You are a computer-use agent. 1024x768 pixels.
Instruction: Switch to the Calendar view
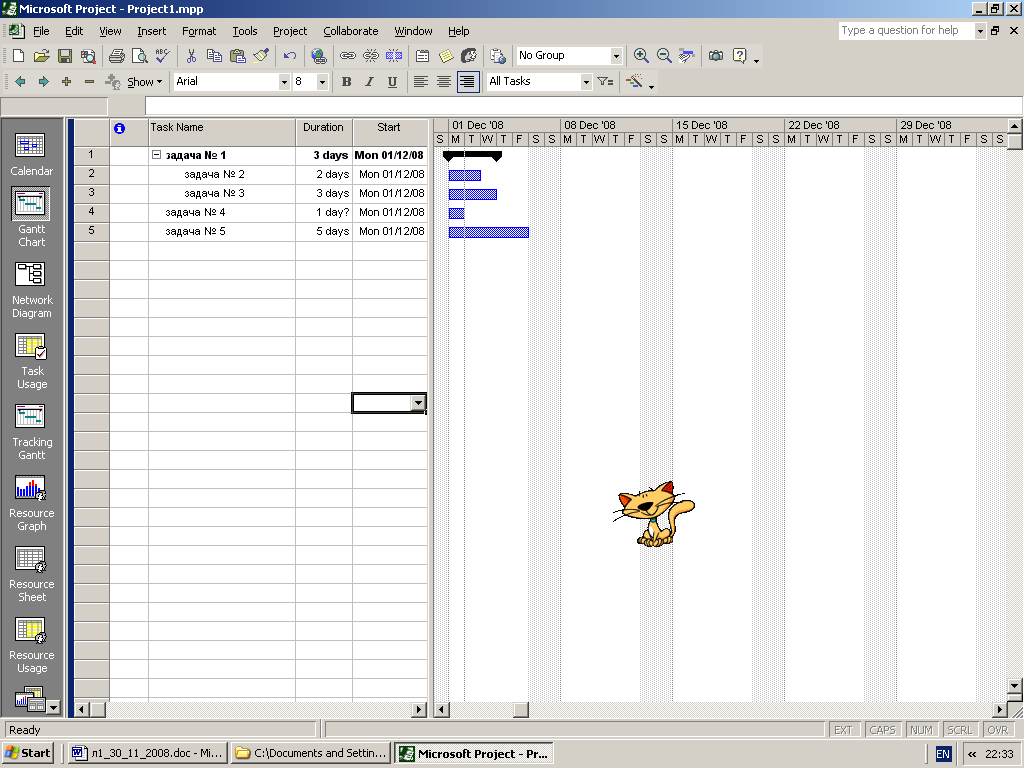point(31,154)
